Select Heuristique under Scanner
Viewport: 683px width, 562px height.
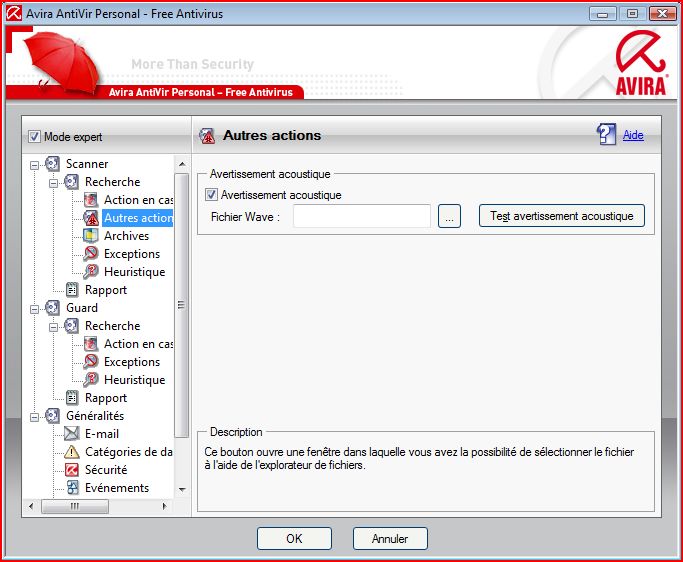pyautogui.click(x=135, y=272)
